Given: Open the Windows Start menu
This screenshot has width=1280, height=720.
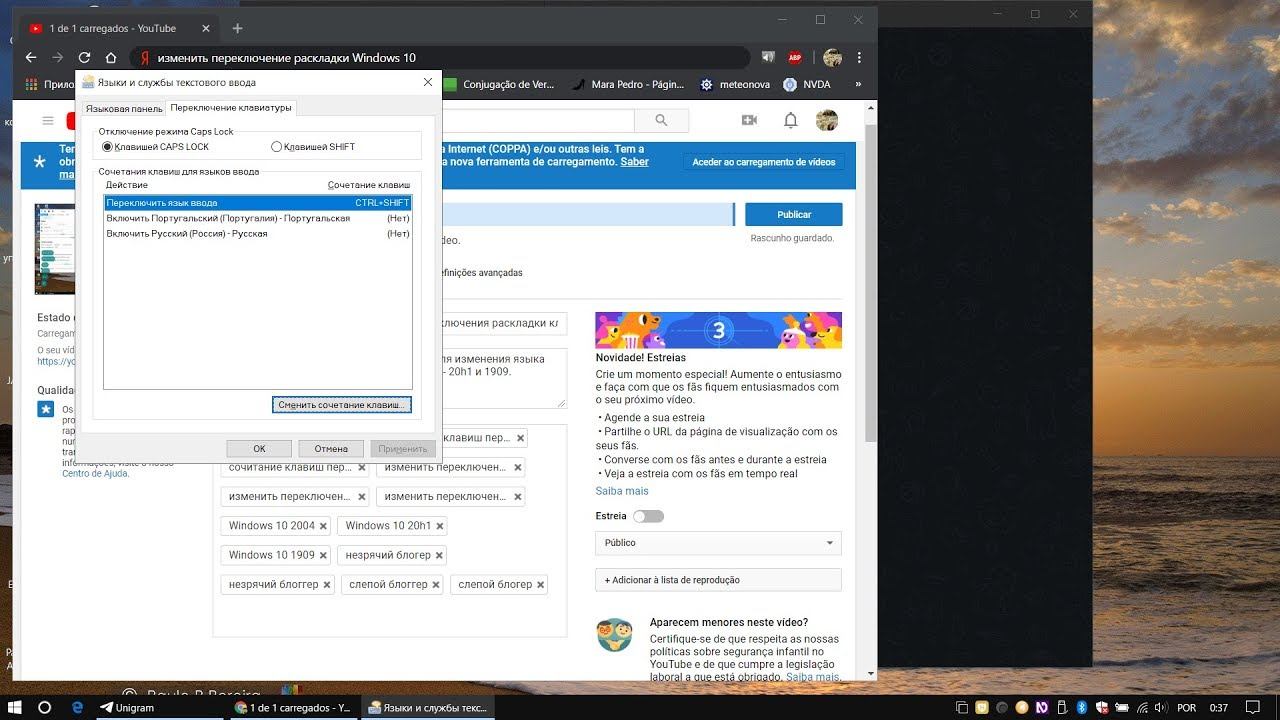Looking at the screenshot, I should [x=15, y=707].
